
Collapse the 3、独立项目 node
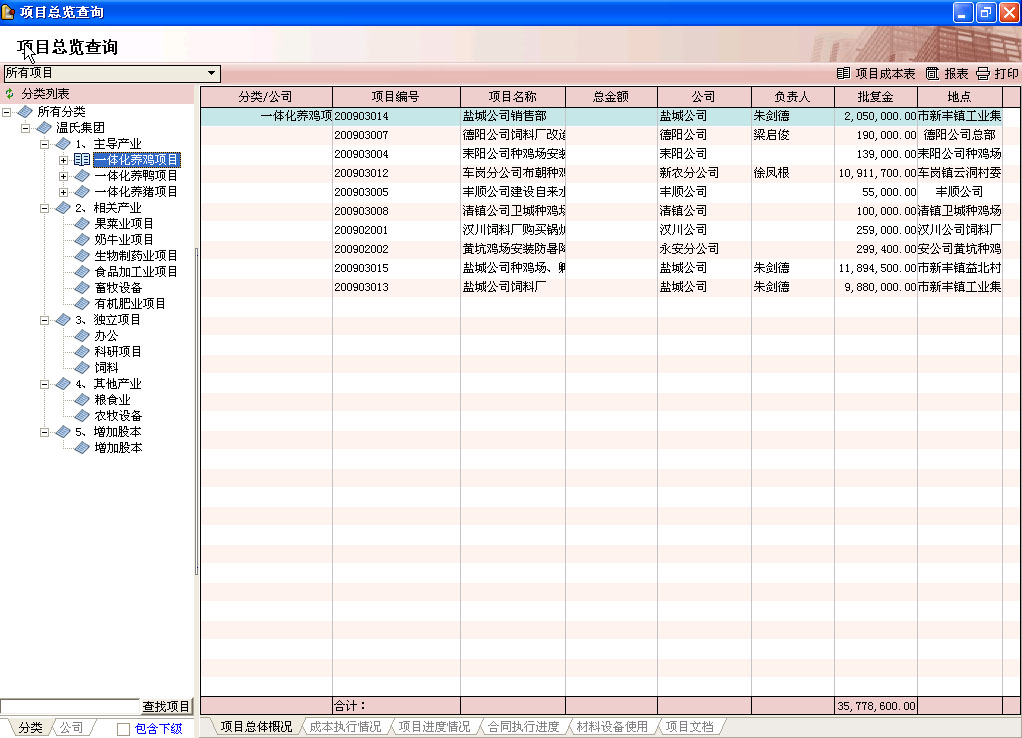pyautogui.click(x=44, y=320)
